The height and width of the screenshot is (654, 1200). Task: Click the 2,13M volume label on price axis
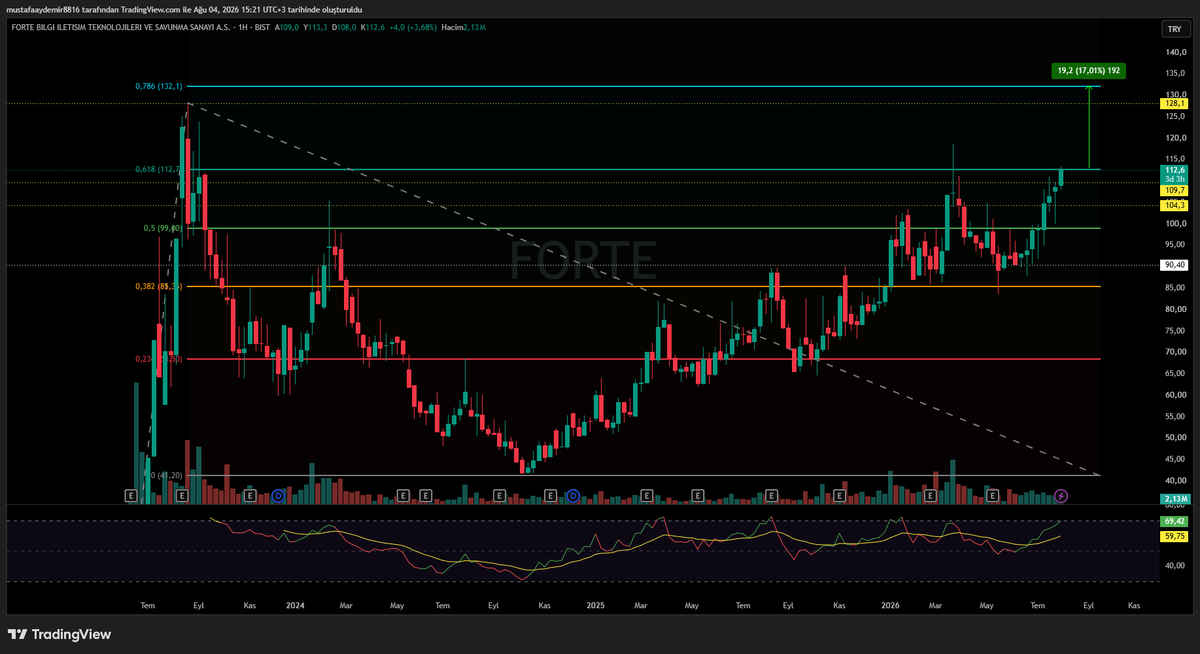tap(1174, 498)
